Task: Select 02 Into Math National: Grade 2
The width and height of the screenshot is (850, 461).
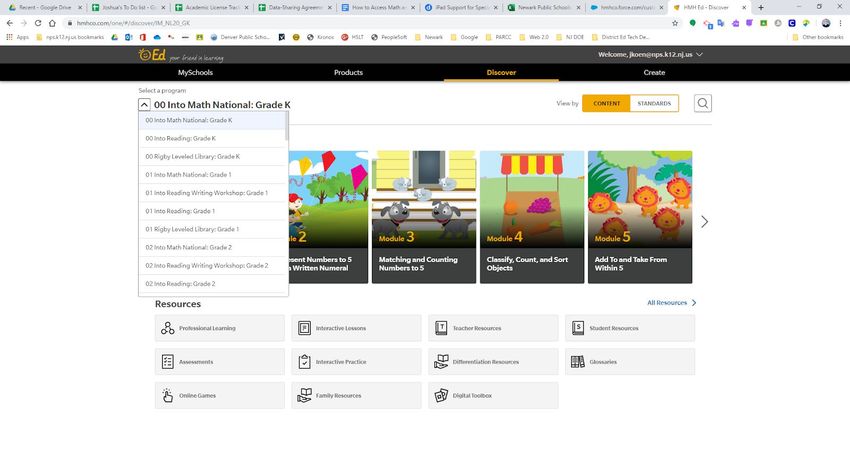Action: coord(212,247)
